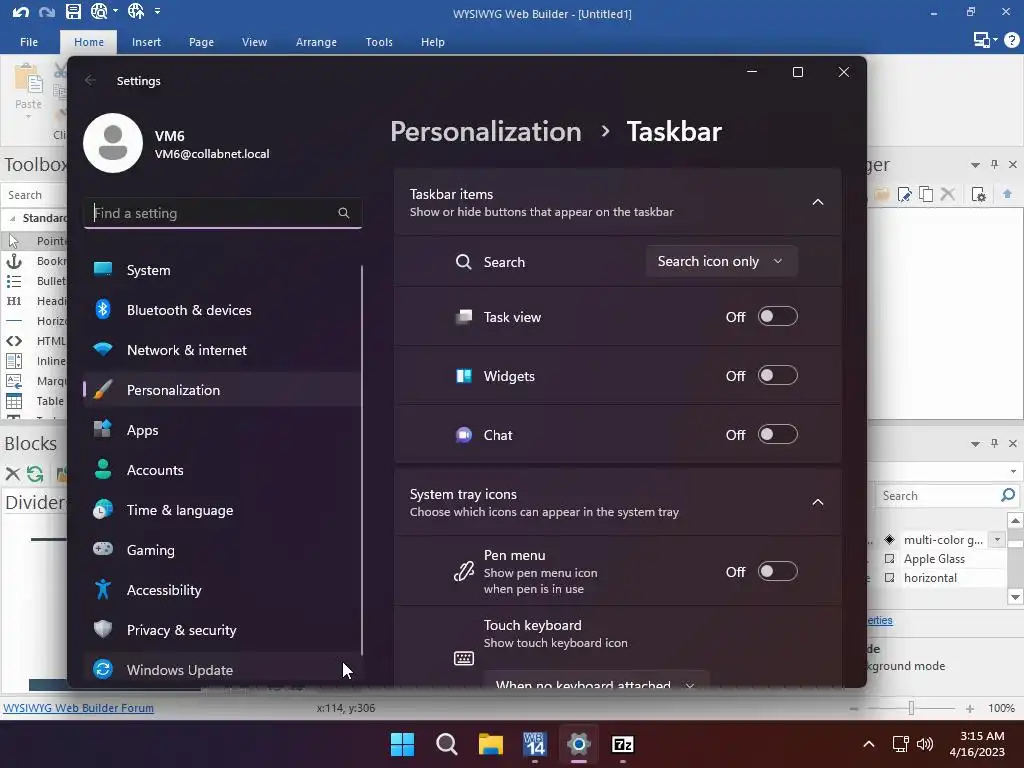Open 7-Zip from the taskbar
This screenshot has height=768, width=1024.
coord(622,744)
